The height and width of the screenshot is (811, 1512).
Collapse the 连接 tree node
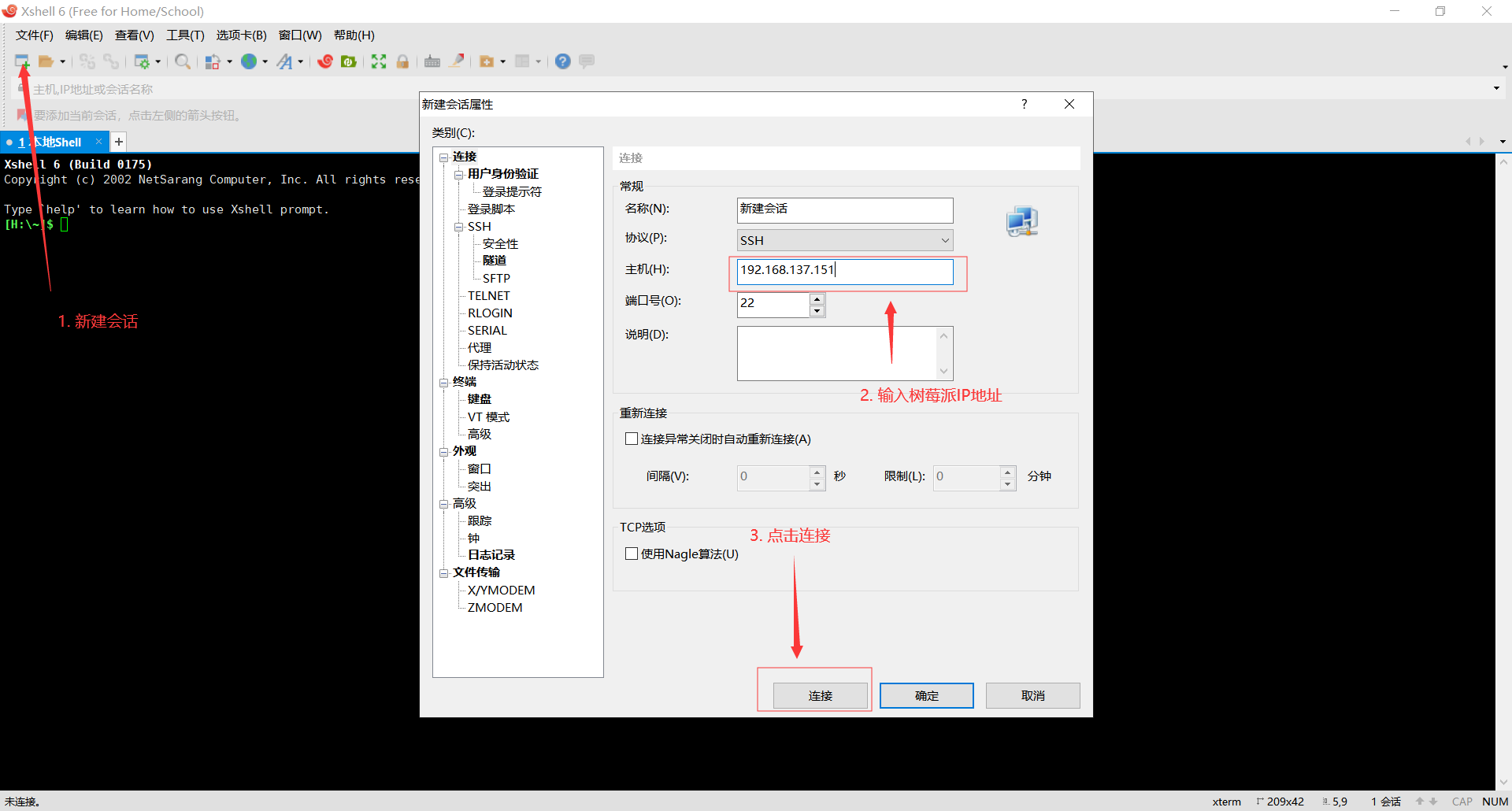(x=444, y=157)
